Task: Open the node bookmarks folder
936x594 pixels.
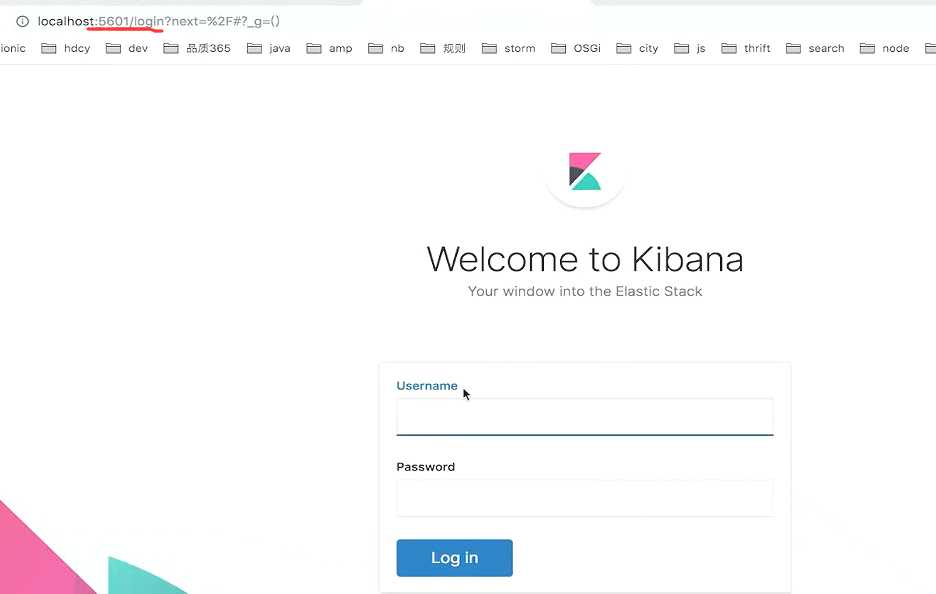Action: (884, 48)
